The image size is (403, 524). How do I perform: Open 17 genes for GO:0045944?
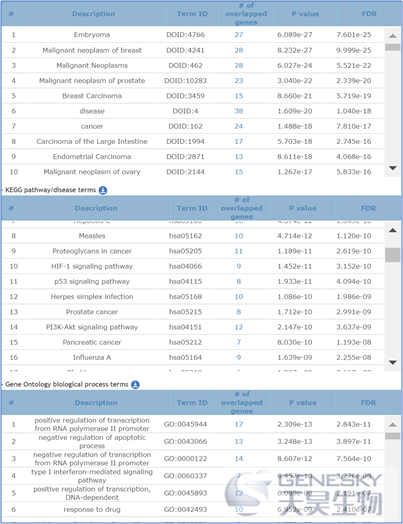pyautogui.click(x=239, y=424)
